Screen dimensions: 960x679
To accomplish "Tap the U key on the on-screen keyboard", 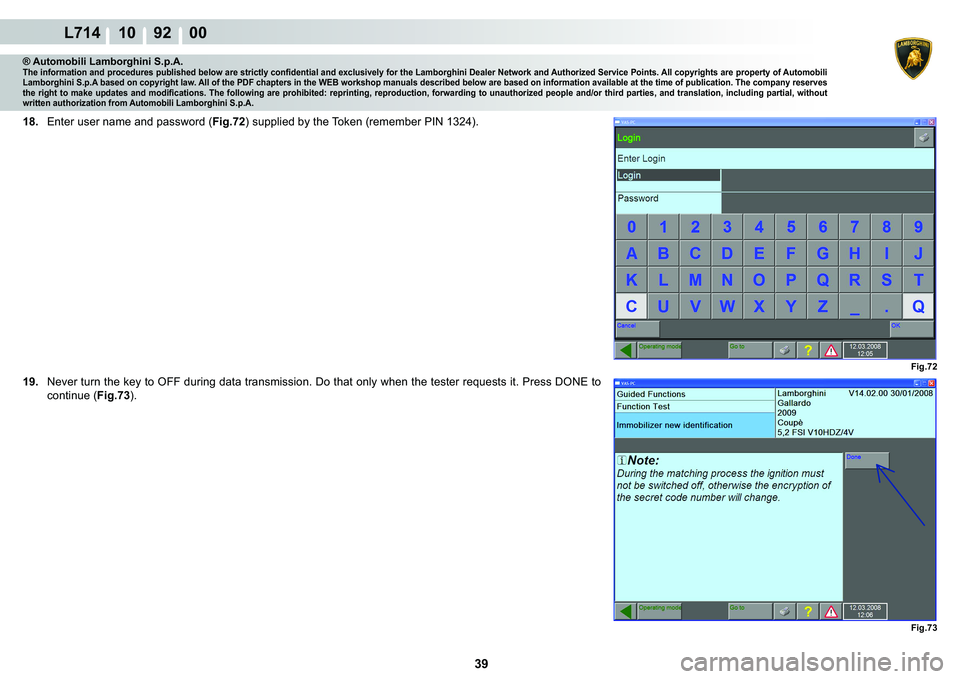I will point(663,306).
